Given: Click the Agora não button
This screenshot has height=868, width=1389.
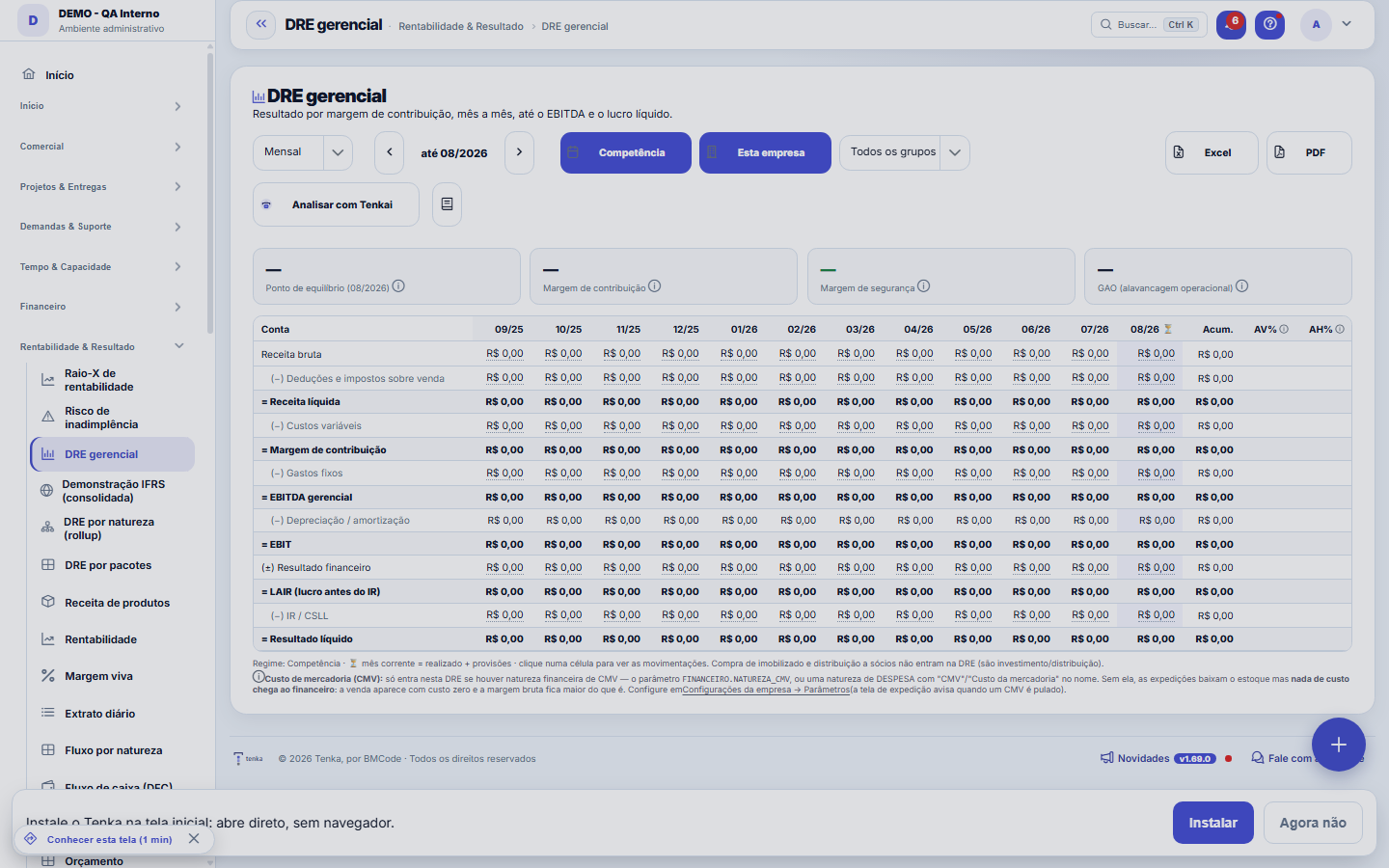Looking at the screenshot, I should pos(1313,823).
